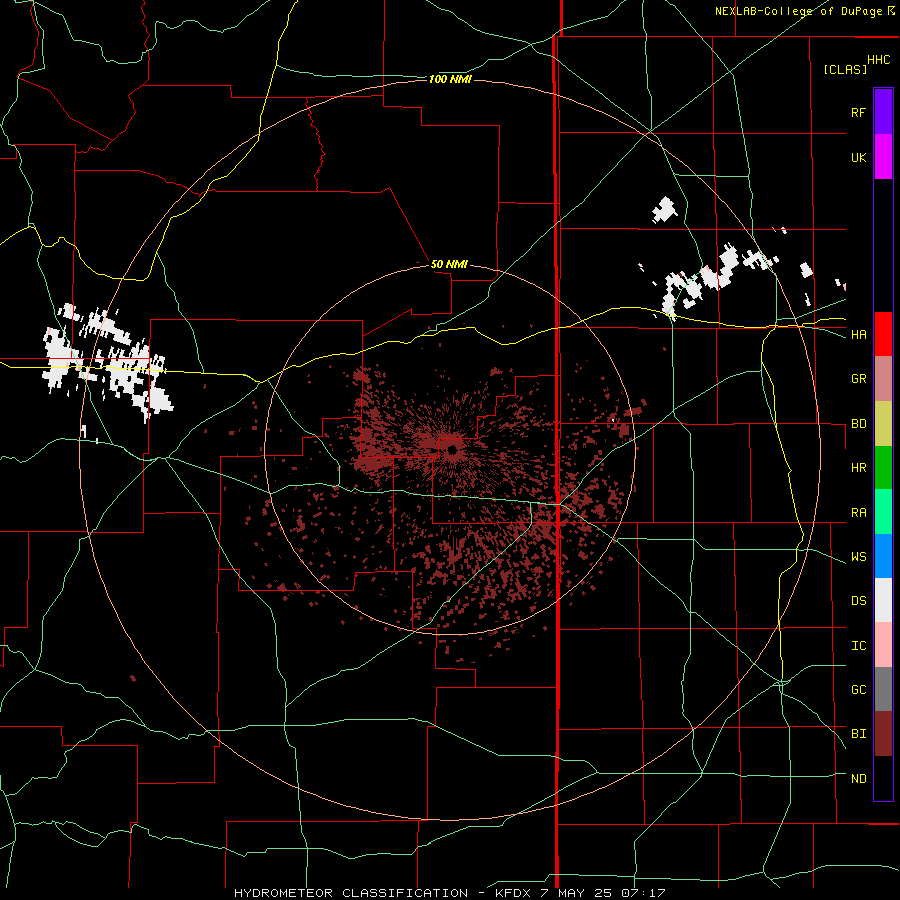Select the BD yellow legend swatch
This screenshot has height=900, width=900.
point(883,424)
